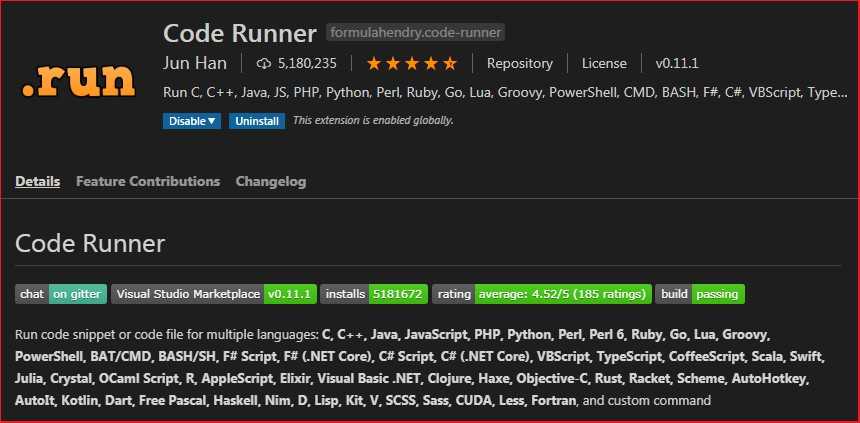
Task: Switch to the Changelog tab
Action: point(271,181)
